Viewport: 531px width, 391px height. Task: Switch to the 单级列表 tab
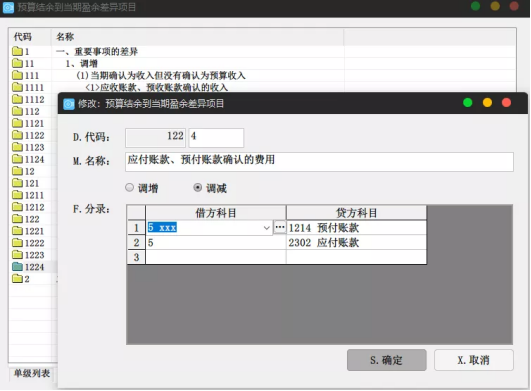[x=31, y=373]
